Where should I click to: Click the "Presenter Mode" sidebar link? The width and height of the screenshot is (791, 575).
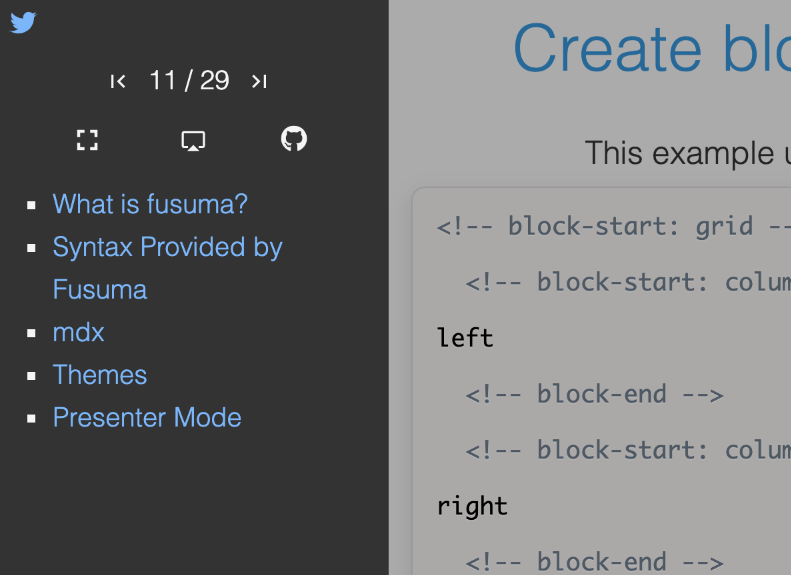(147, 417)
